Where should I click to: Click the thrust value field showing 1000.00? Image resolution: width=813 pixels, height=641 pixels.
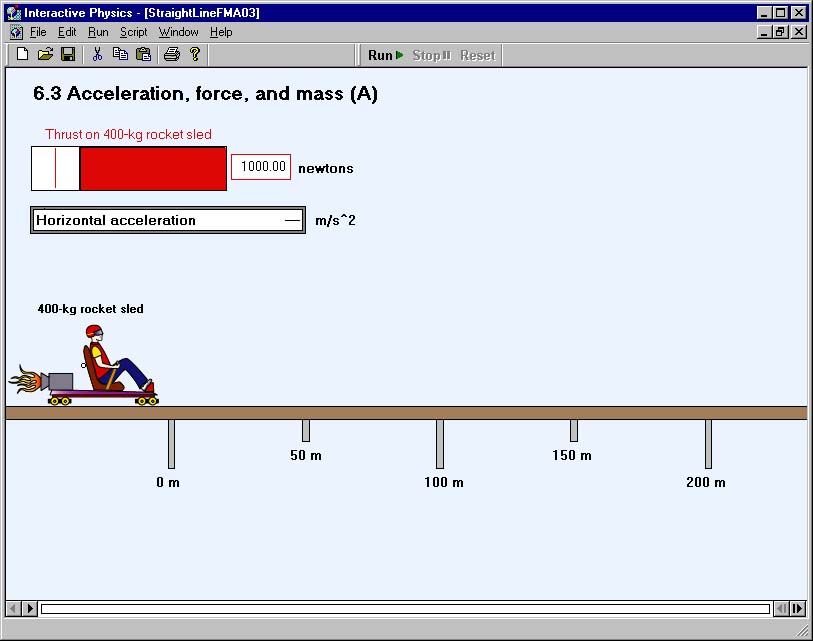(x=261, y=167)
